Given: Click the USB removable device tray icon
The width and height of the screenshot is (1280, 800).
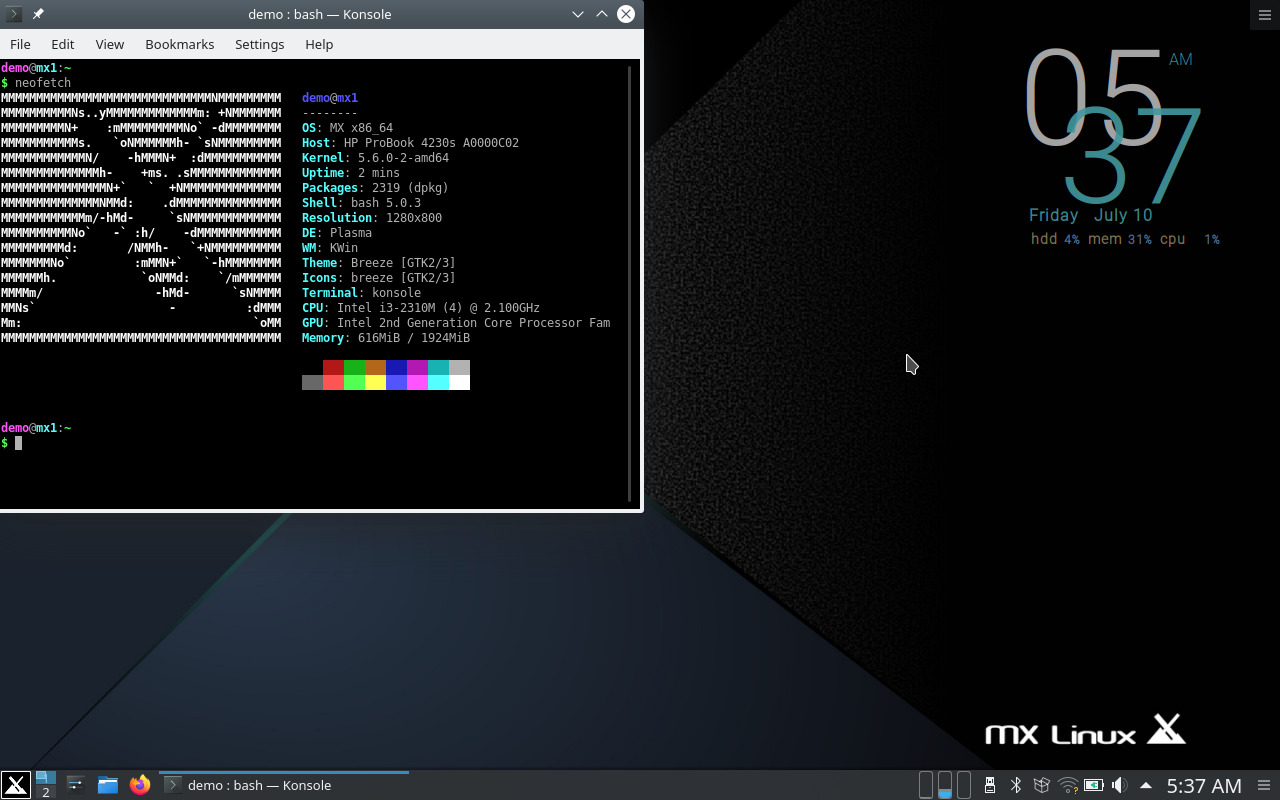Looking at the screenshot, I should 989,784.
